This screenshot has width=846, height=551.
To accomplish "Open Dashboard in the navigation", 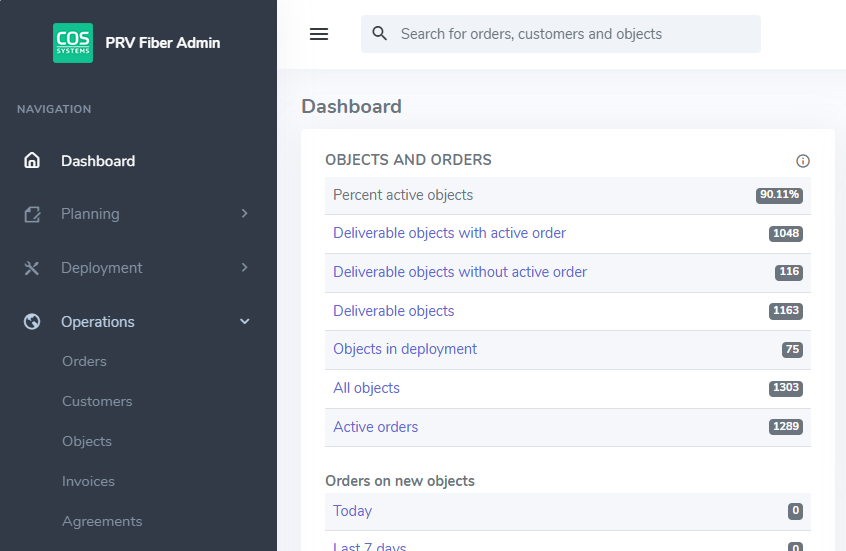I will (98, 161).
